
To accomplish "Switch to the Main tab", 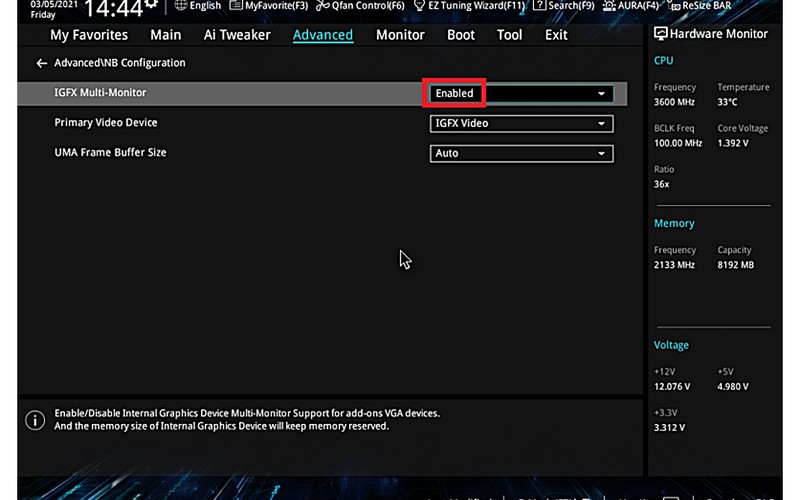I will pos(165,35).
